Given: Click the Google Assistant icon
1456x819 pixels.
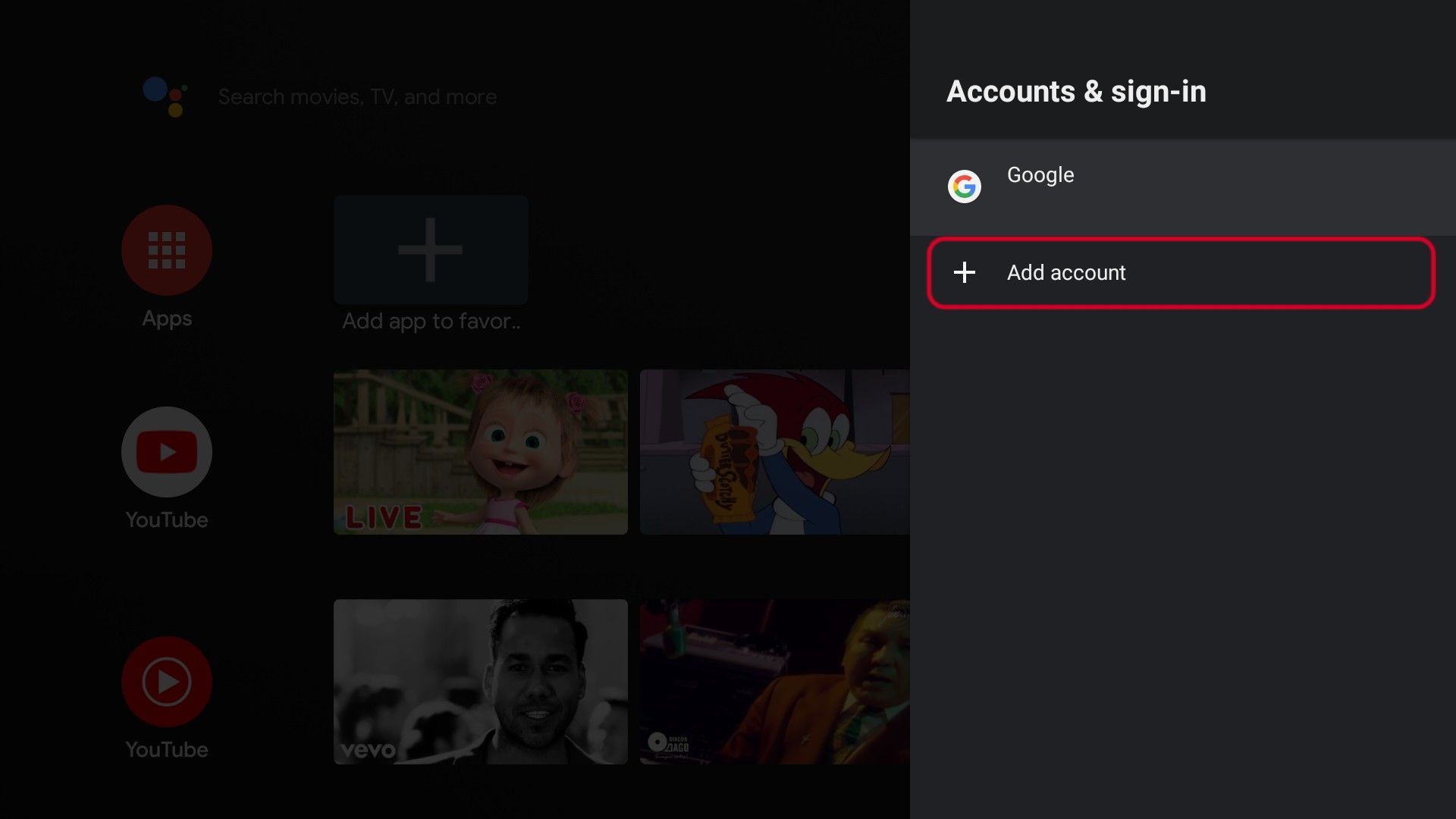Looking at the screenshot, I should tap(166, 97).
